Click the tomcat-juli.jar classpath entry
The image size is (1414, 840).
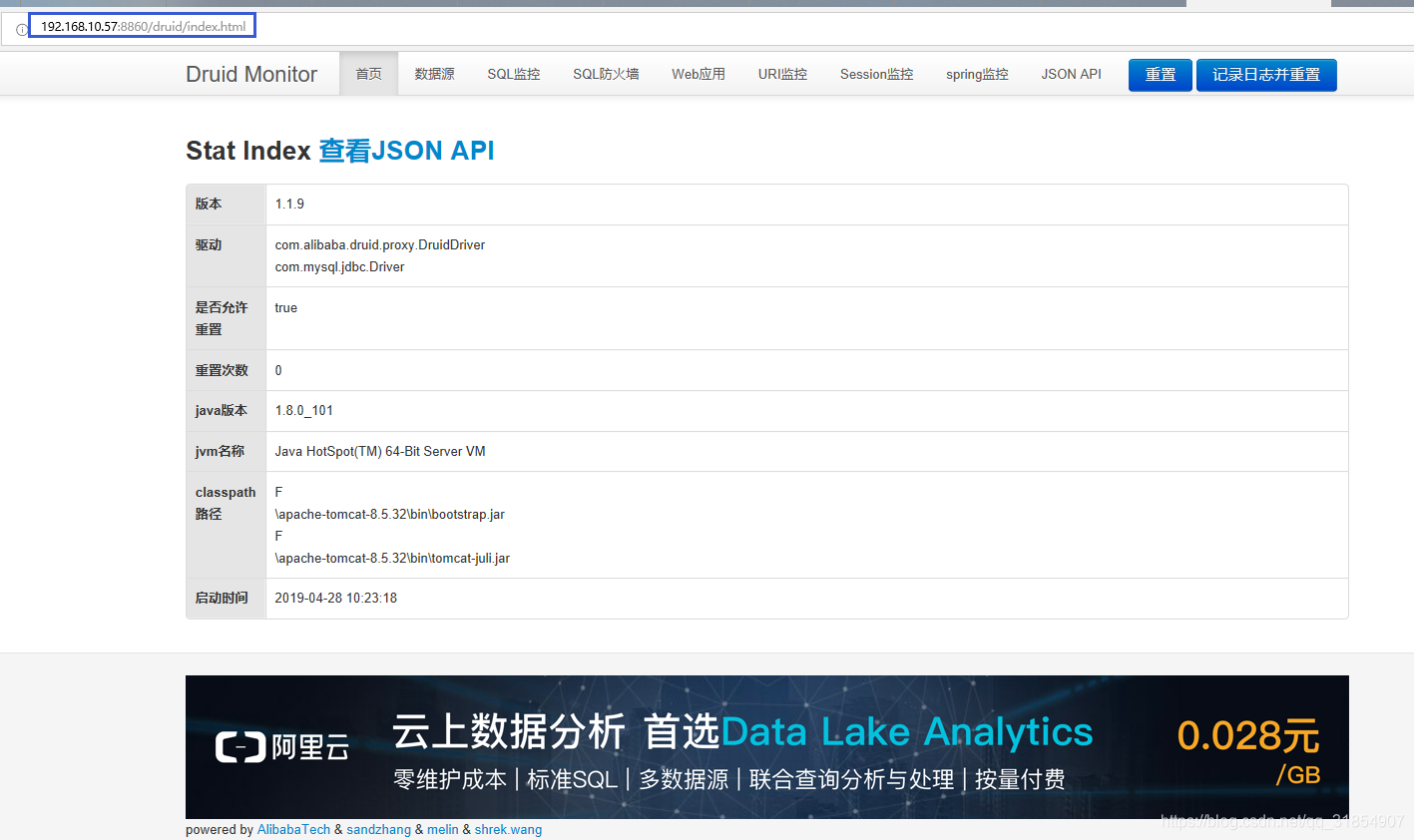[392, 558]
